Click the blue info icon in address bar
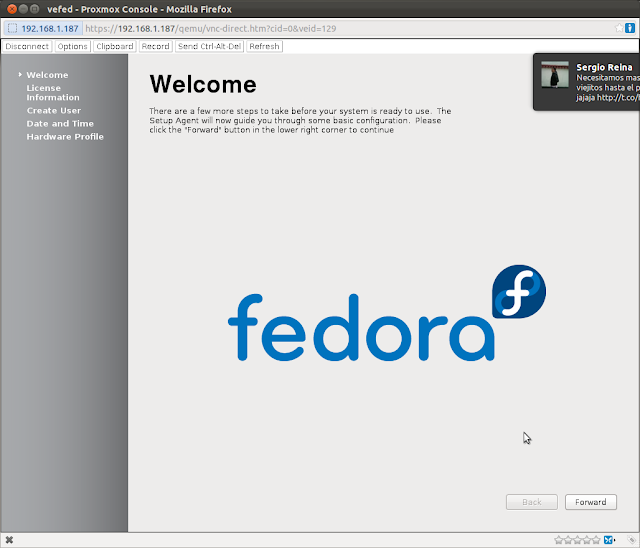The image size is (640, 548). pyautogui.click(x=630, y=28)
